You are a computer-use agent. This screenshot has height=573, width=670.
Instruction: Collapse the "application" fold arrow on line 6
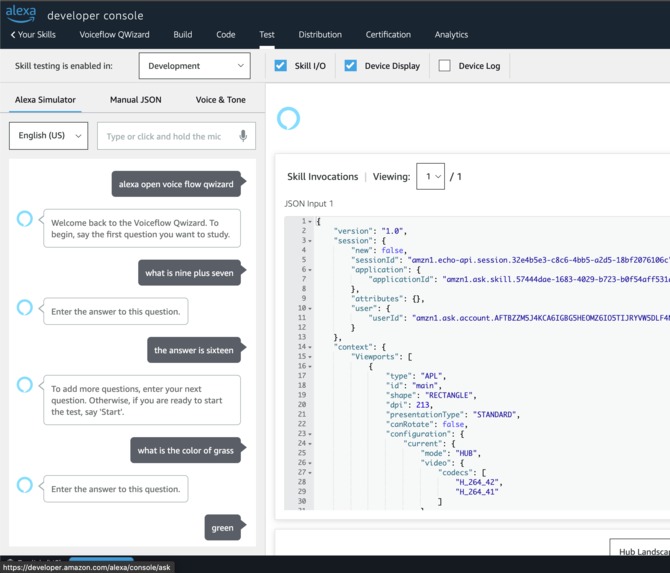pyautogui.click(x=310, y=270)
